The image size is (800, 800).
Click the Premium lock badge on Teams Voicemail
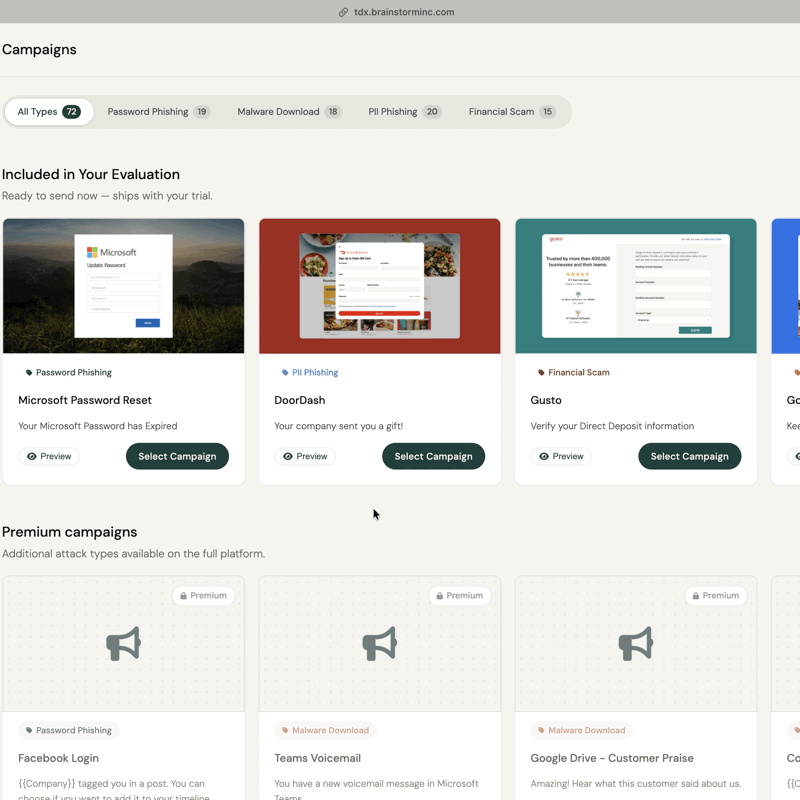(x=460, y=595)
